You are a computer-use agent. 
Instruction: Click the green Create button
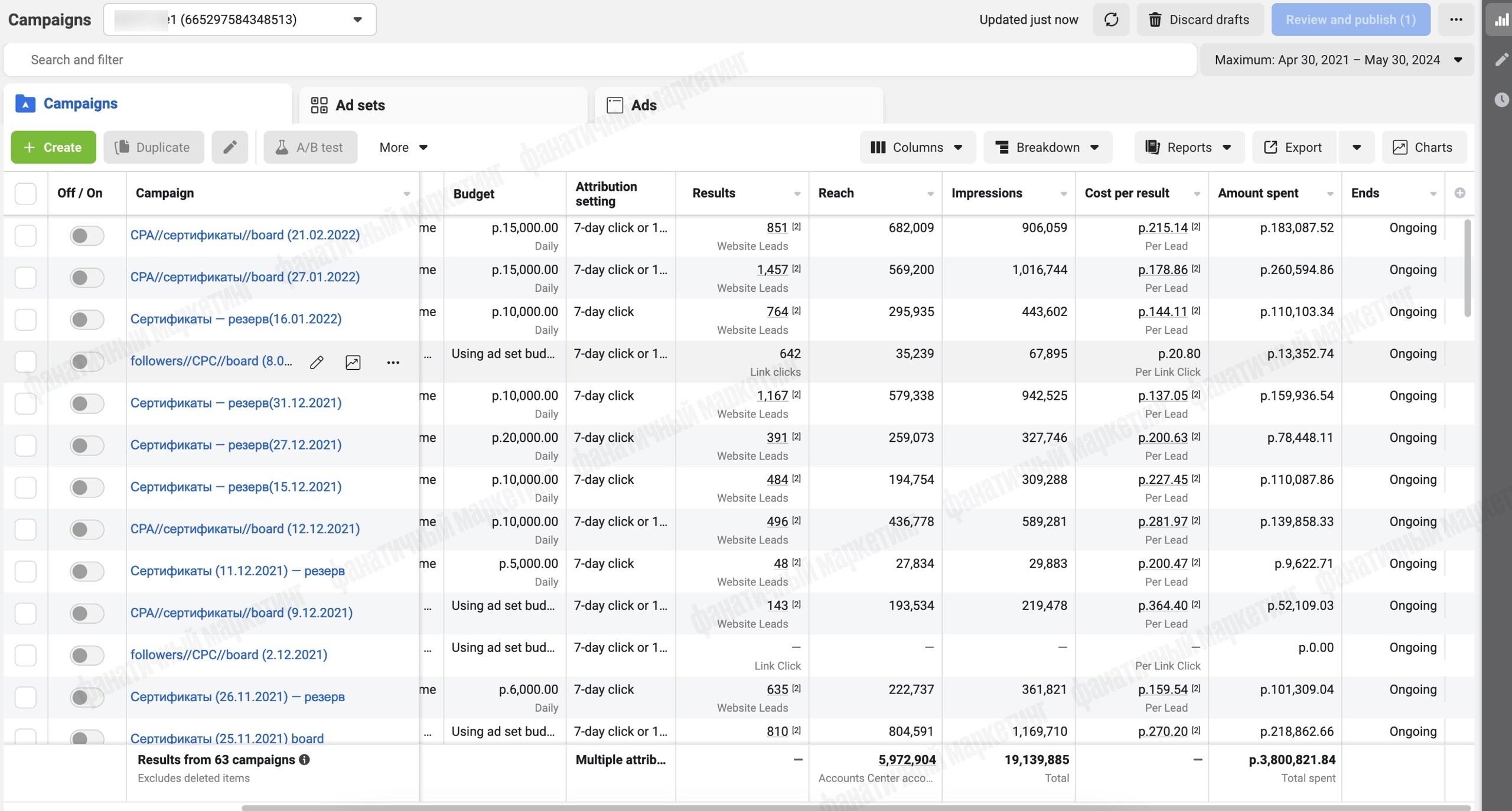(53, 147)
